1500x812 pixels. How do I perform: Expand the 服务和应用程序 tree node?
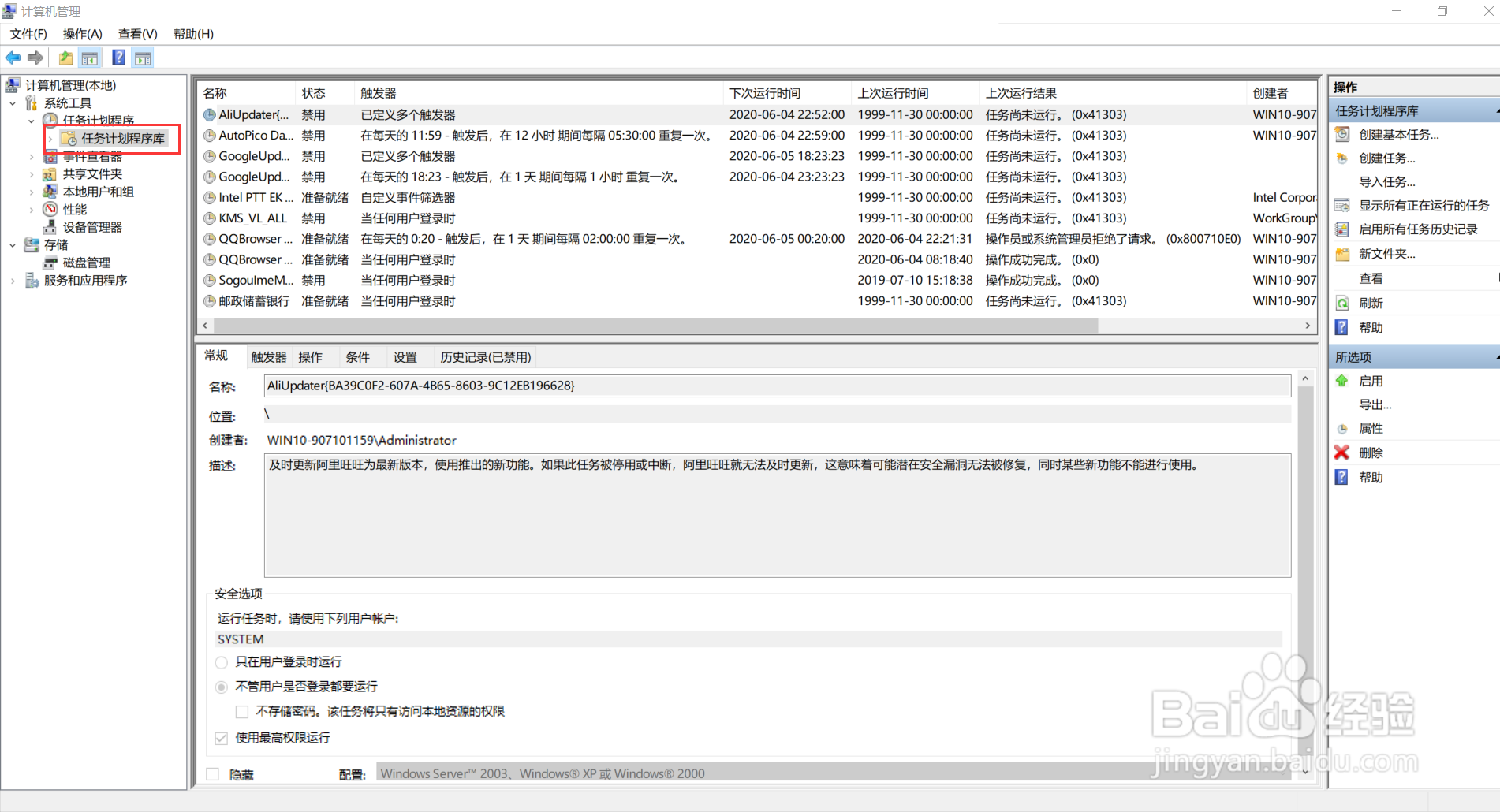coord(13,281)
